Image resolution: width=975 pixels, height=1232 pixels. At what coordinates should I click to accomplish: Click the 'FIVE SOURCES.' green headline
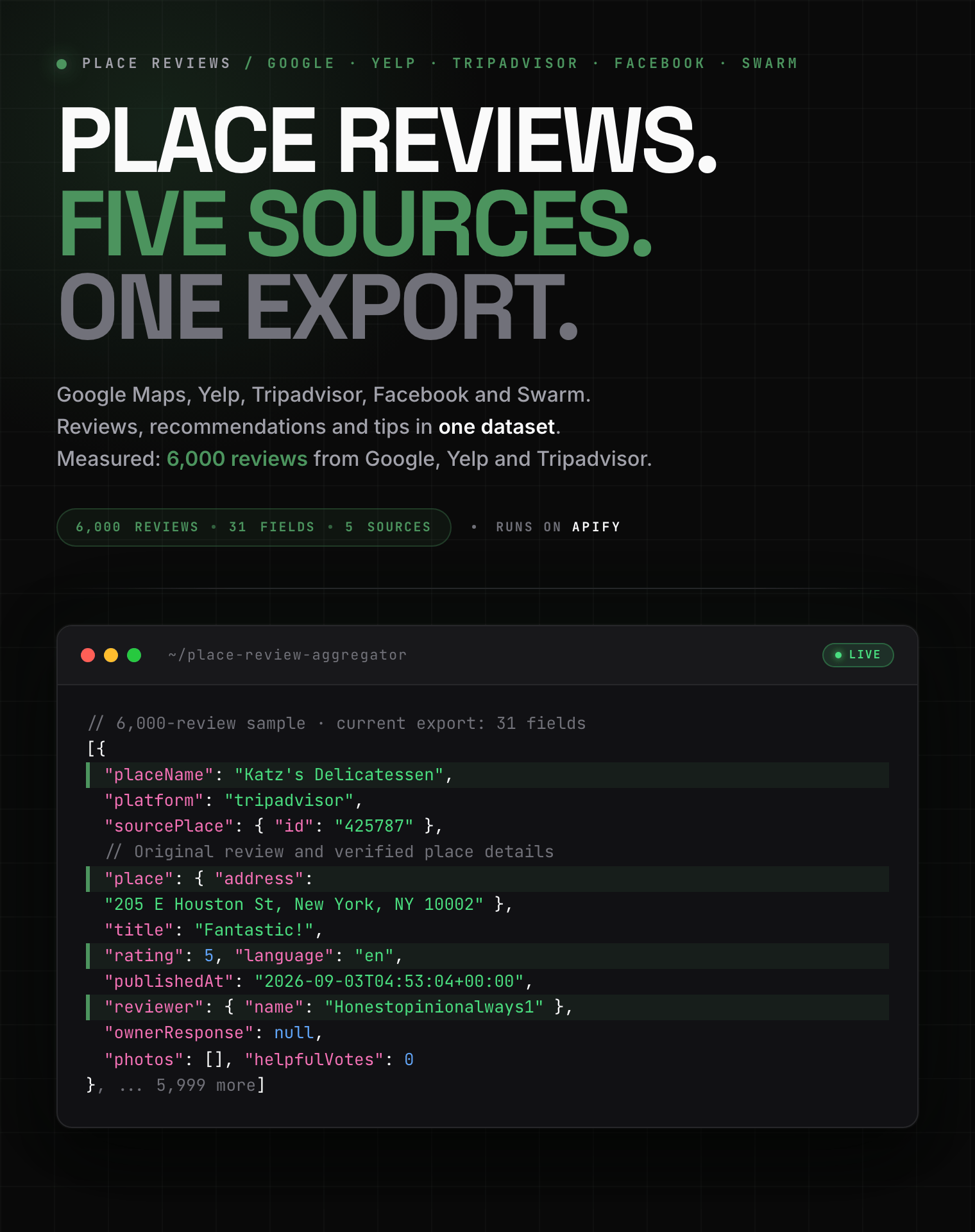(x=356, y=223)
